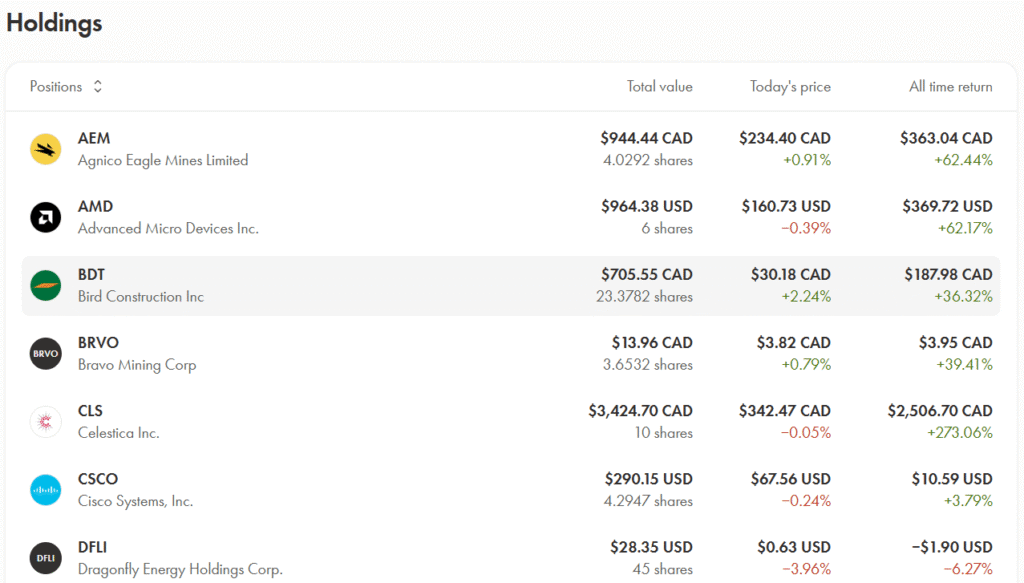Click the Bravo Mining BRVO logo icon
1024x583 pixels.
point(46,353)
